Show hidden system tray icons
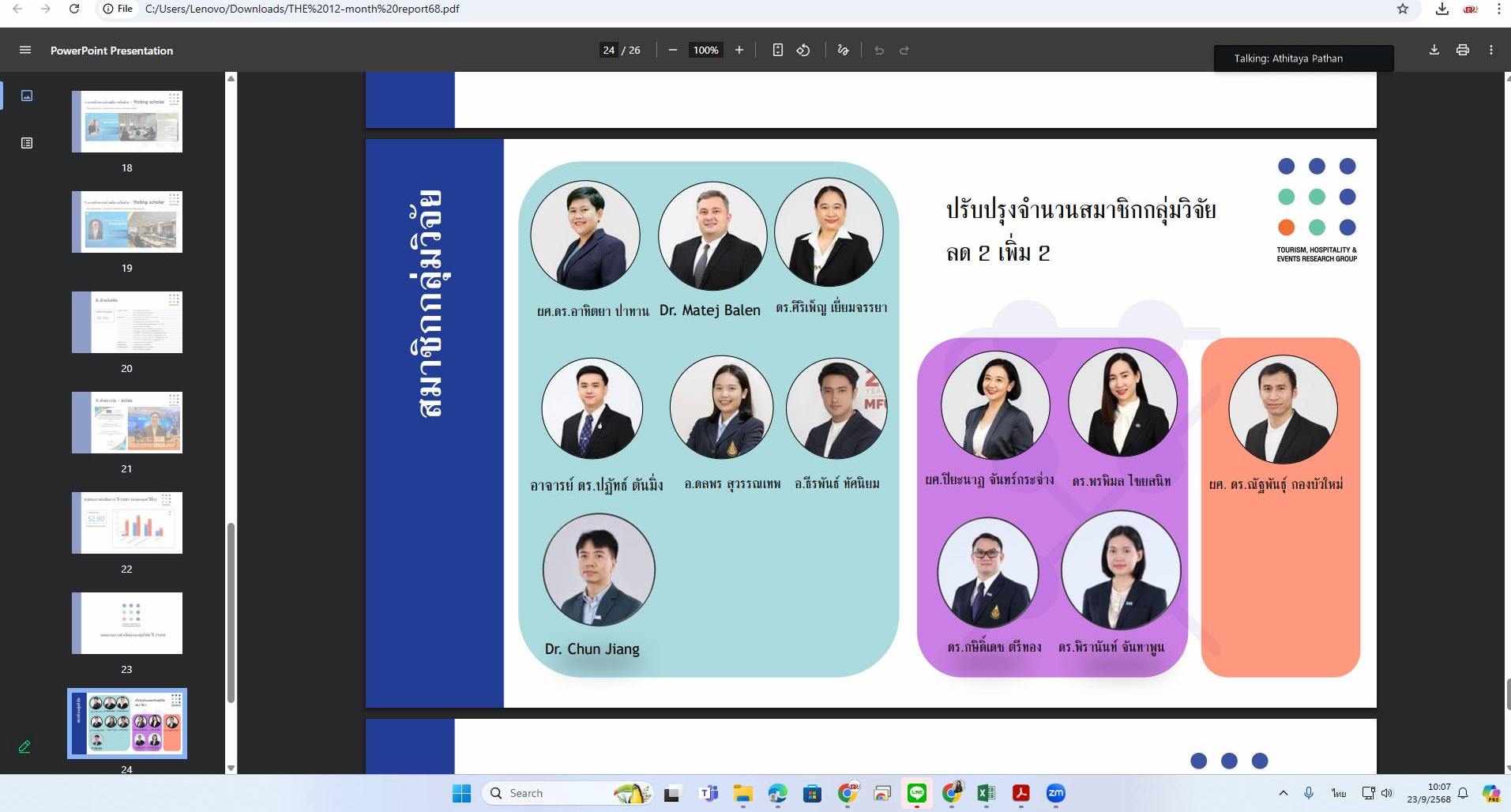 (x=1283, y=793)
